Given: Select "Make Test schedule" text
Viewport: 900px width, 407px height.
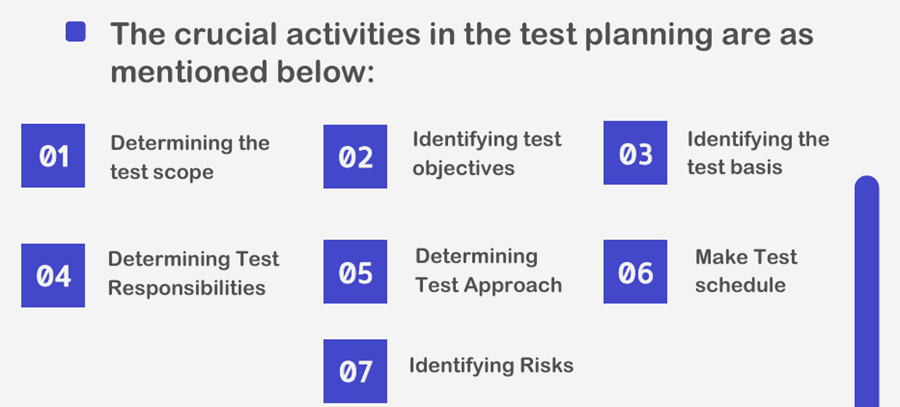Looking at the screenshot, I should [746, 270].
